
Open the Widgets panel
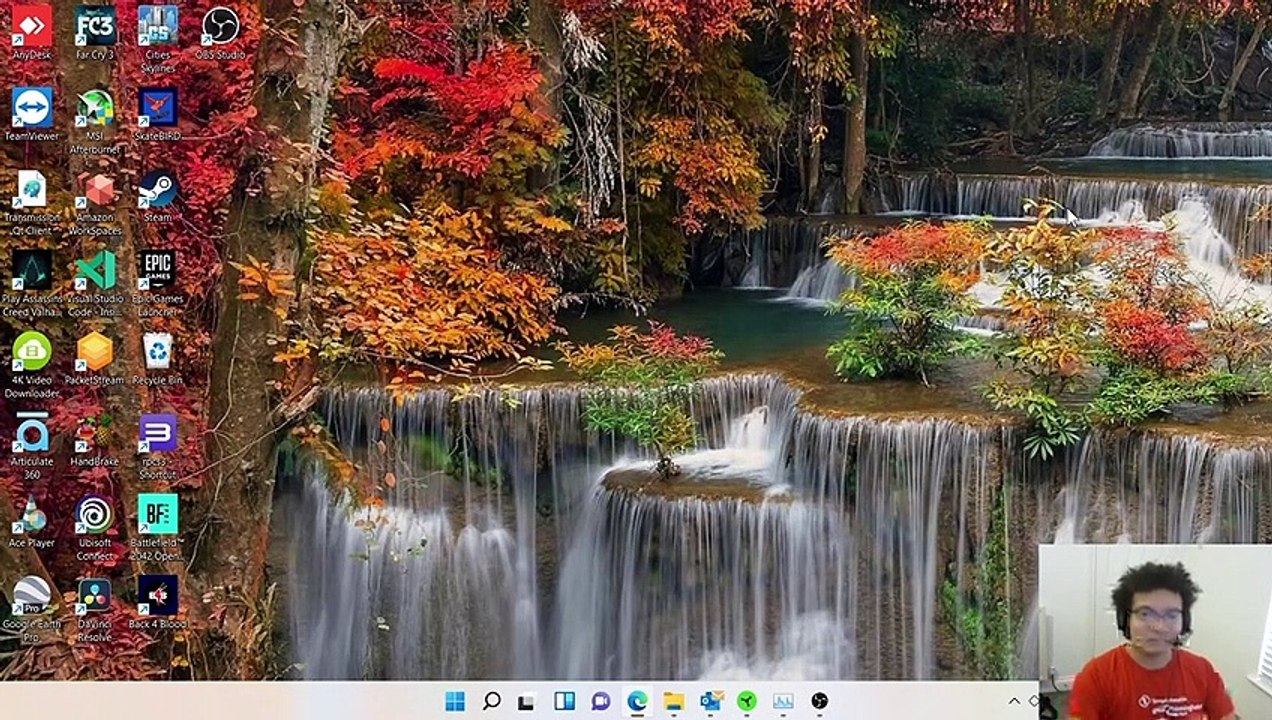(x=564, y=701)
